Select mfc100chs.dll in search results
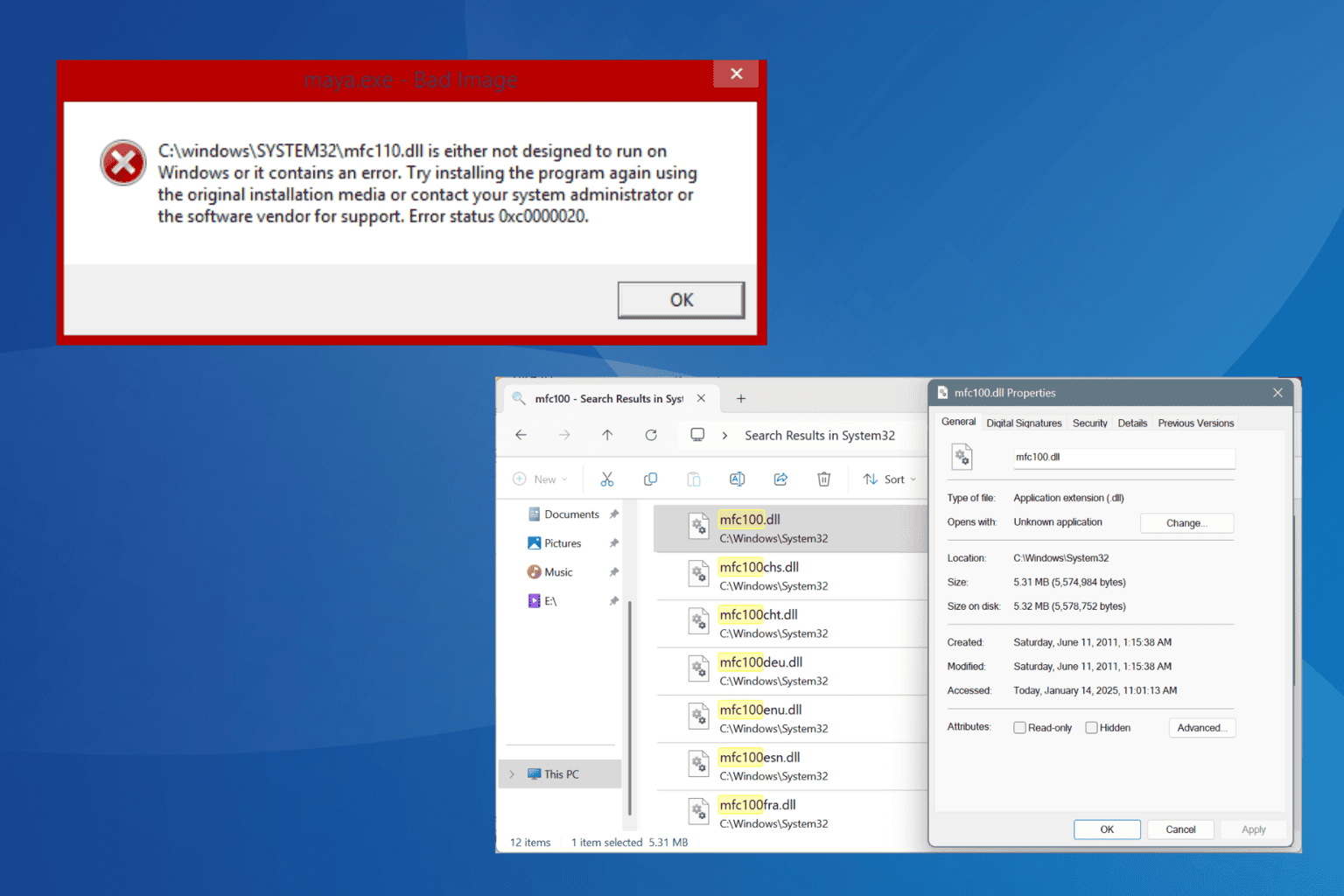 tap(790, 576)
